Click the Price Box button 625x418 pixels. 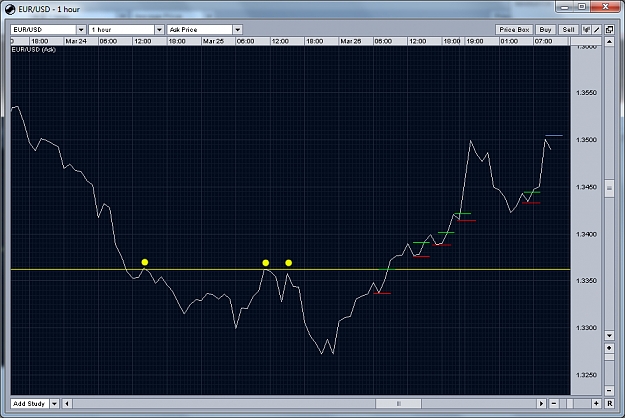click(x=514, y=29)
